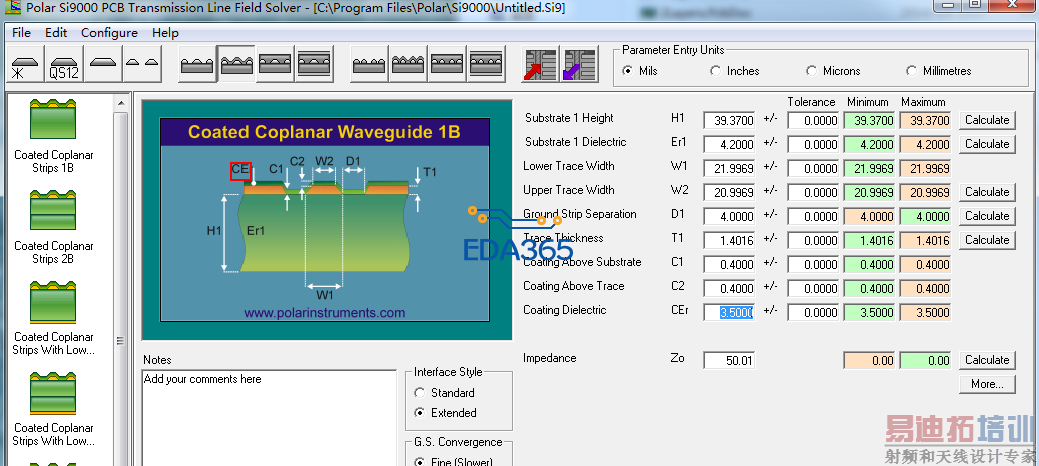Calculate the Substrate 1 Height H1
Viewport: 1039px width, 466px height.
click(x=987, y=120)
